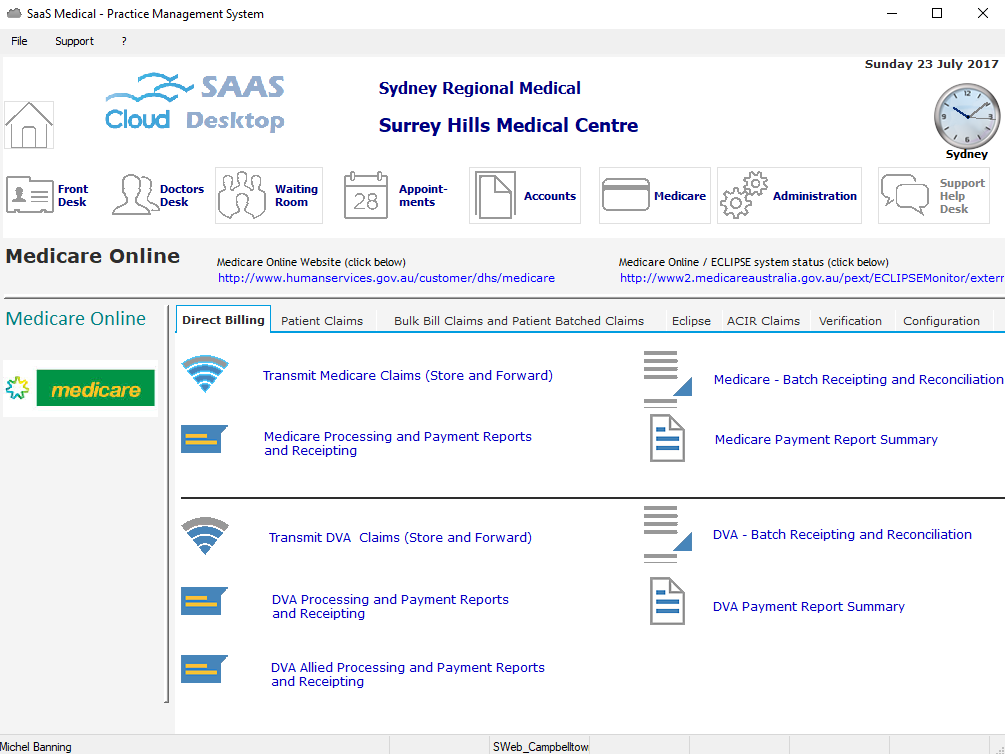Click SWeb_Campbelltow in the status bar

(x=540, y=747)
